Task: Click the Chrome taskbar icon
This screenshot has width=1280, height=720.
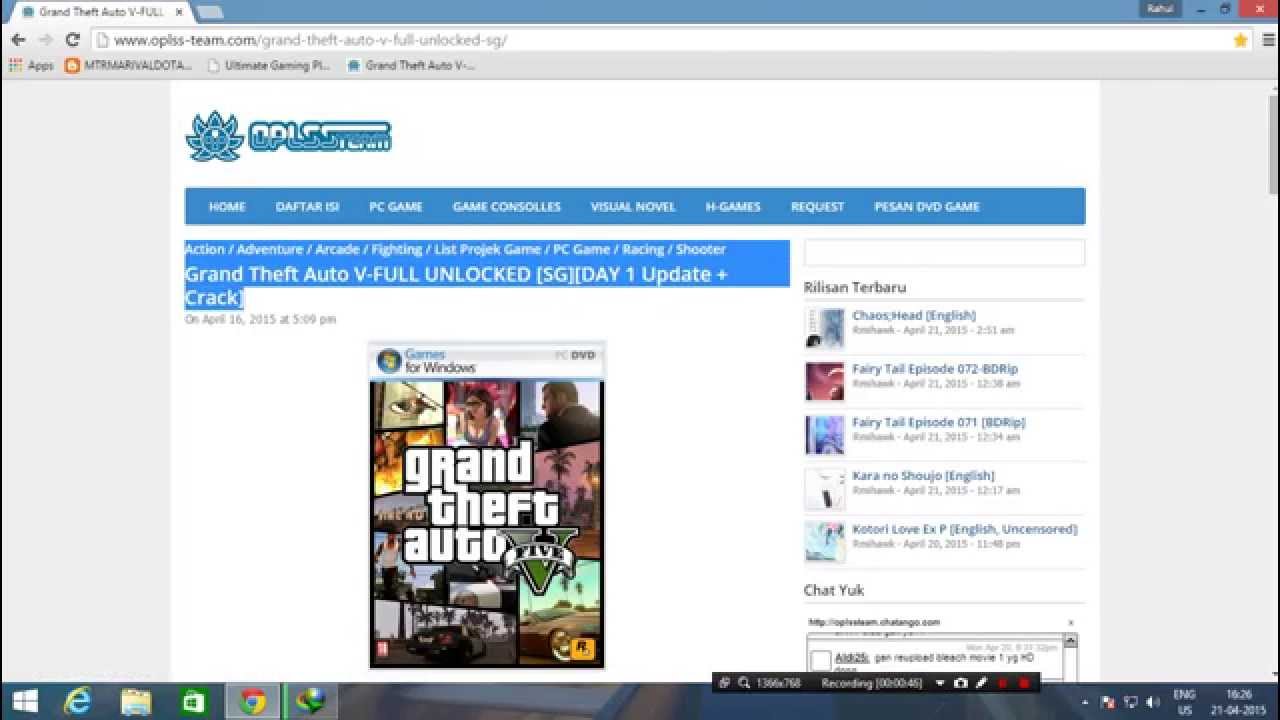Action: coord(253,702)
